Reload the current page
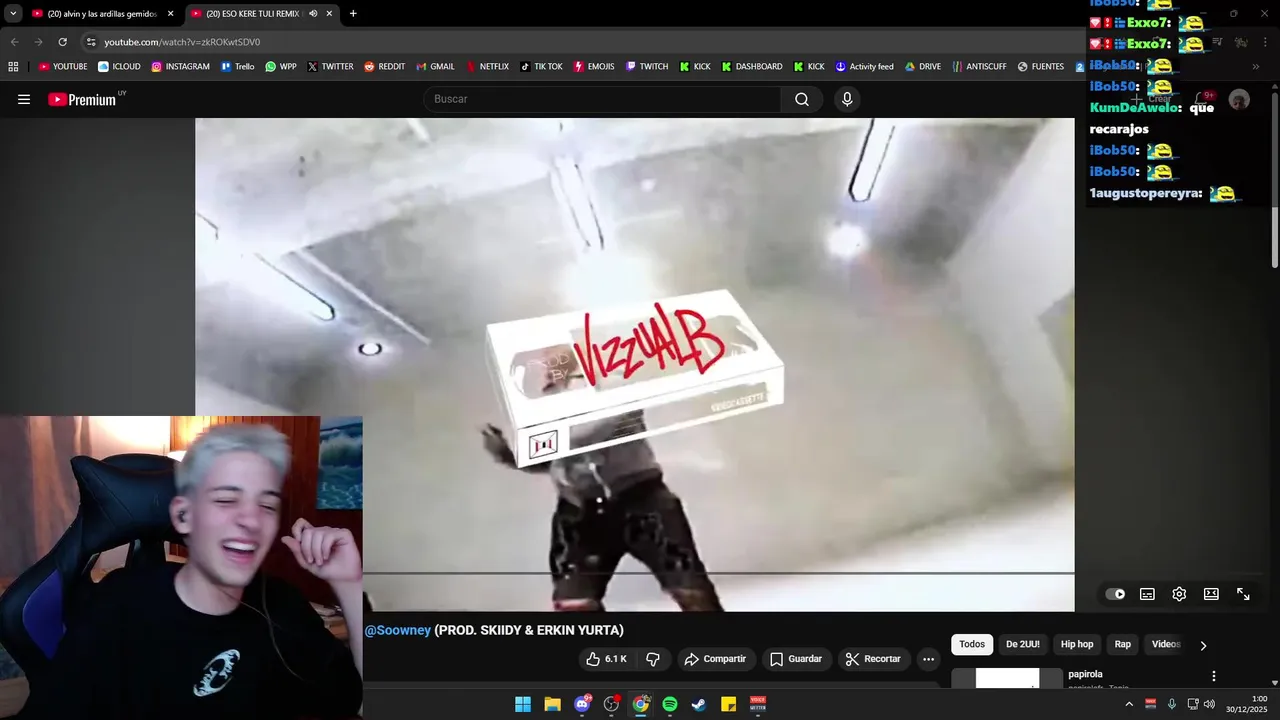Viewport: 1280px width, 720px height. pos(62,42)
